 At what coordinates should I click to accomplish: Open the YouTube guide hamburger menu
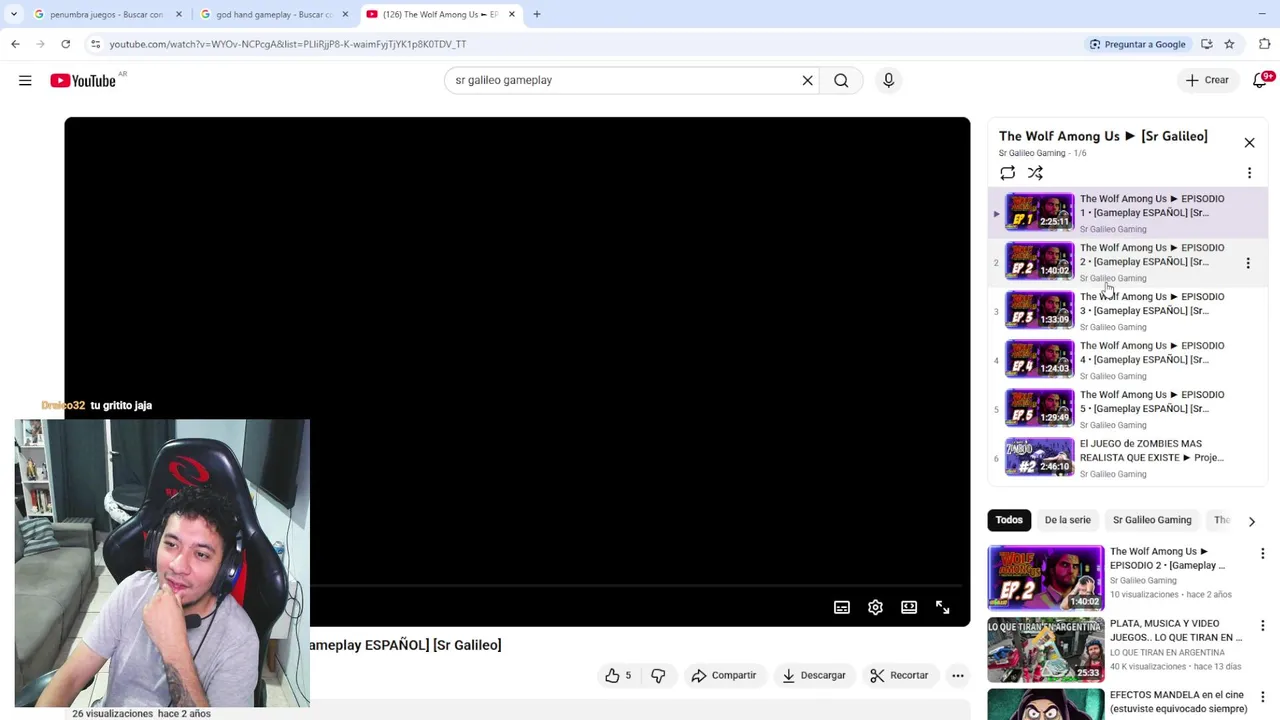25,80
